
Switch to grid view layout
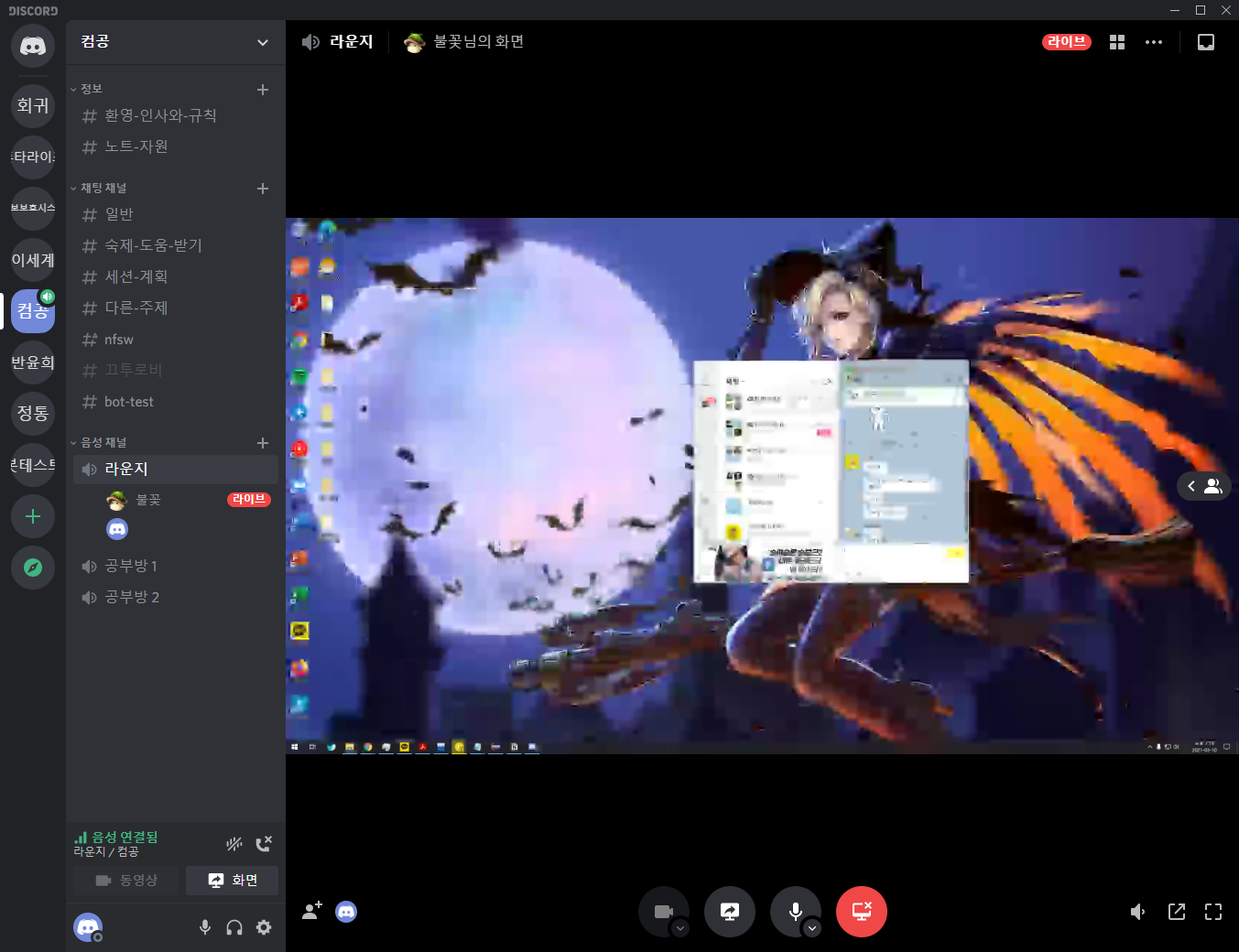(1117, 42)
